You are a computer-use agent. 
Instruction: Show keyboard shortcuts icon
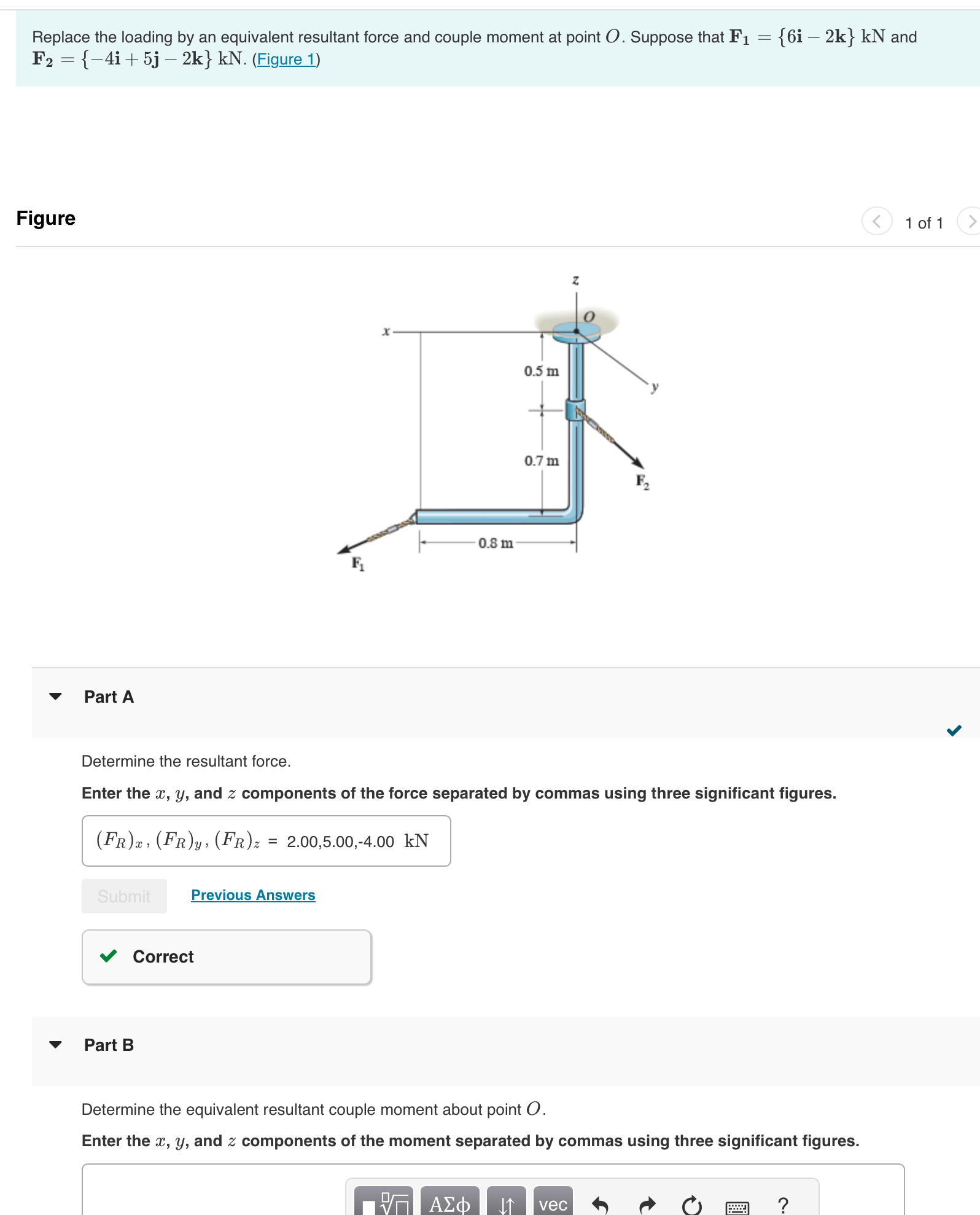pyautogui.click(x=737, y=1206)
